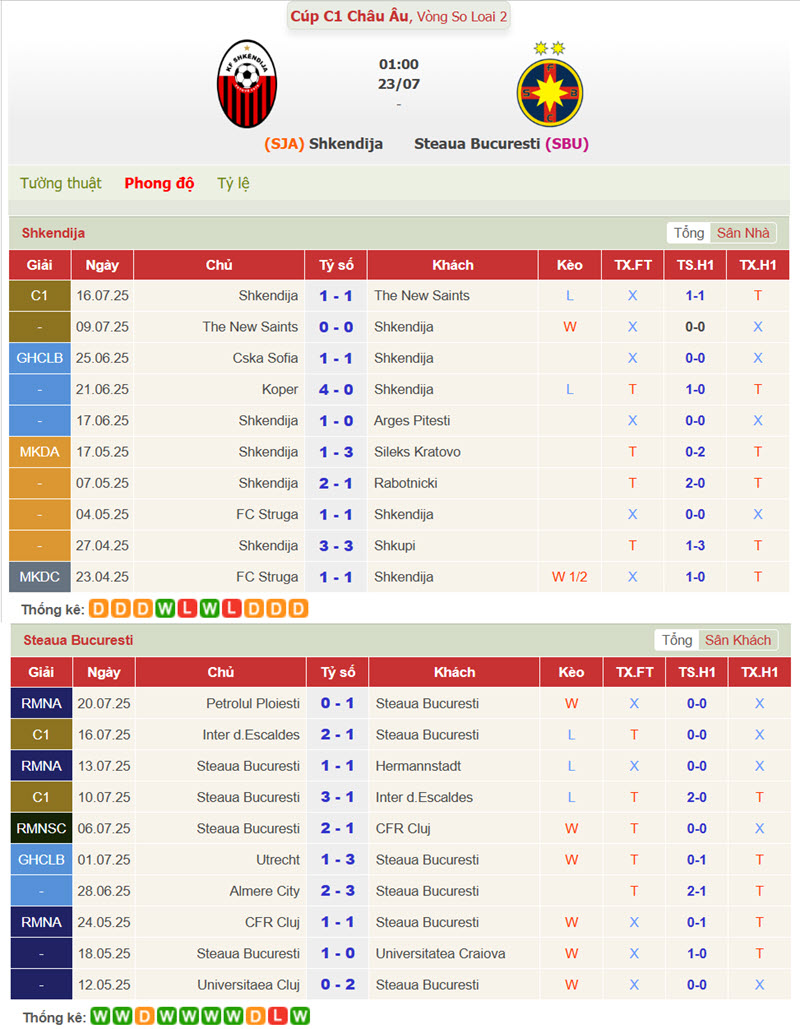Click the away team name Hermannstadt
Image resolution: width=800 pixels, height=1029 pixels.
pyautogui.click(x=418, y=766)
